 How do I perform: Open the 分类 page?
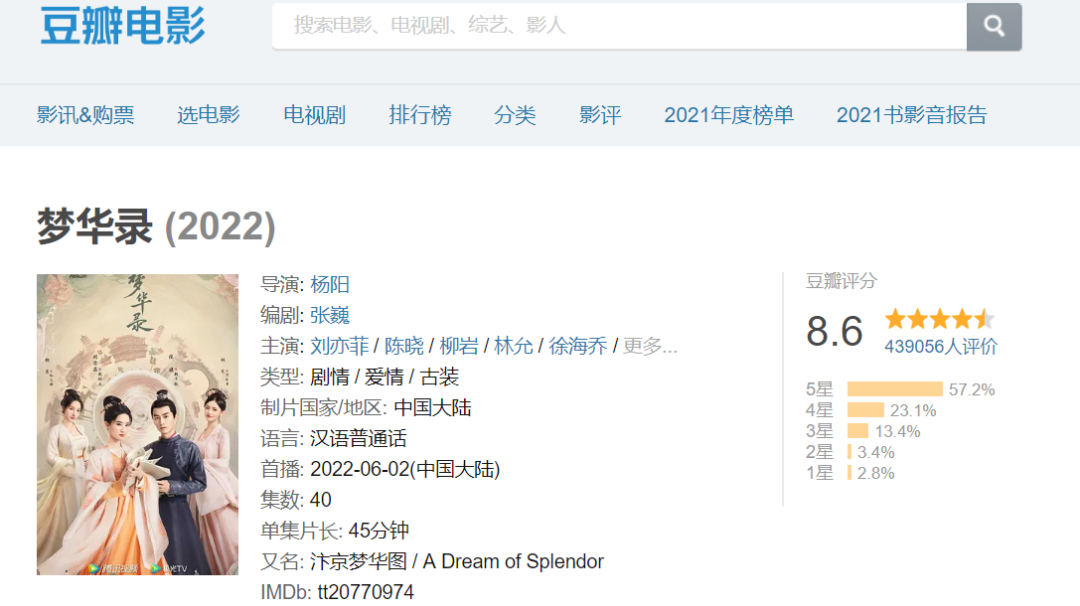(x=515, y=115)
